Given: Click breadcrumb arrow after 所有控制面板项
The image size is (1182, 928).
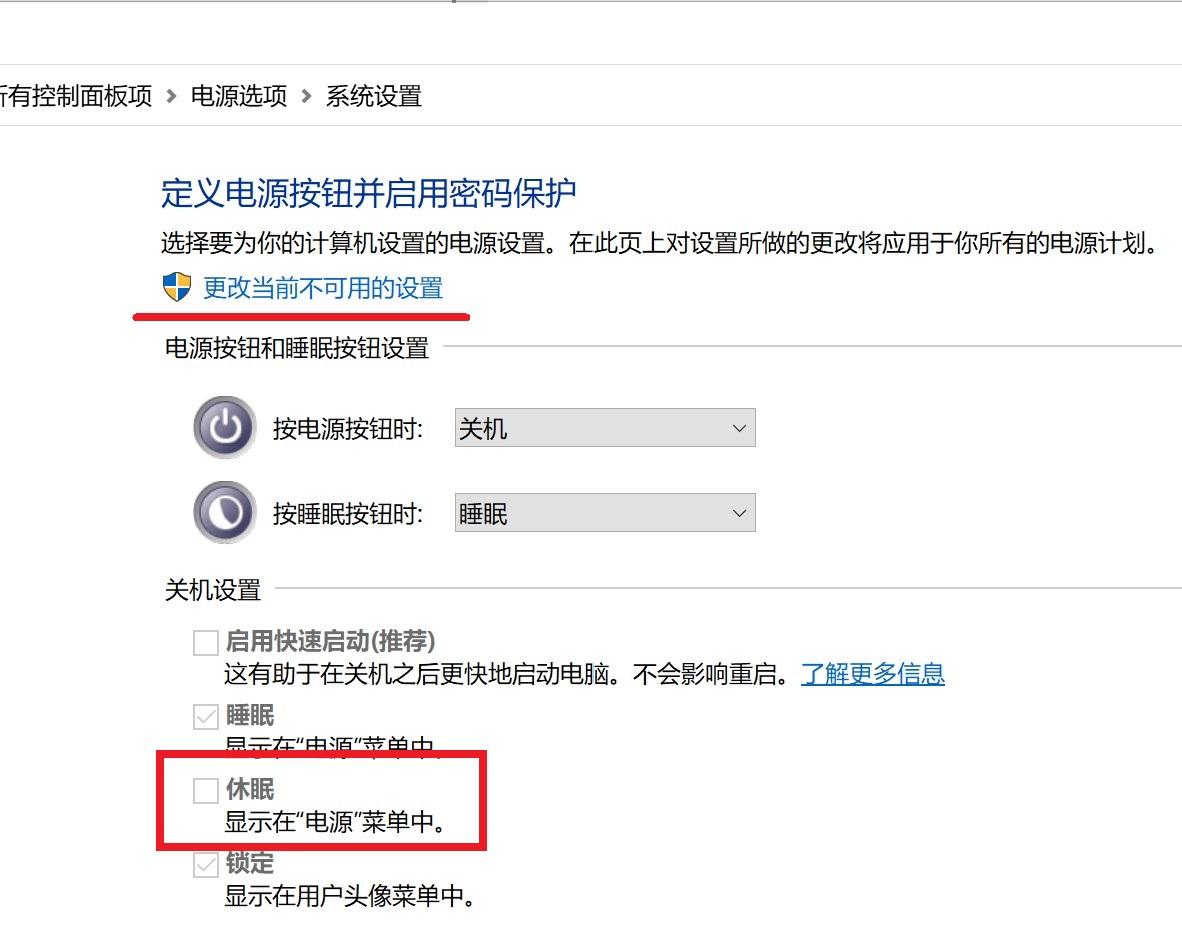Looking at the screenshot, I should [171, 96].
